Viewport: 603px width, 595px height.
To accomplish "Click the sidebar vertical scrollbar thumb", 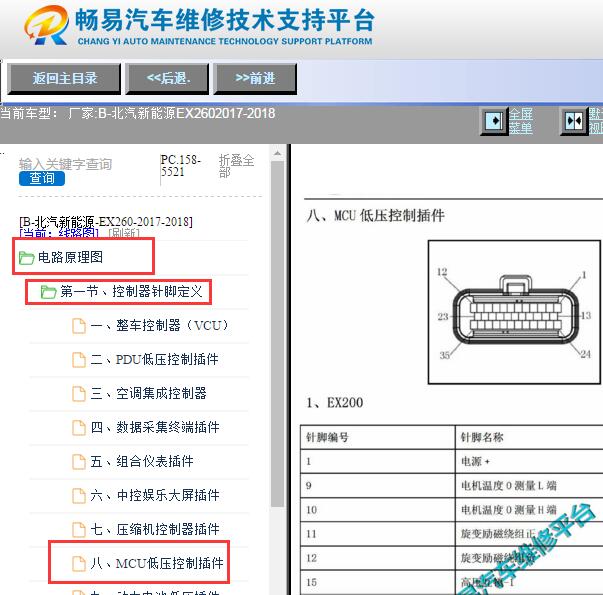I will tap(277, 334).
